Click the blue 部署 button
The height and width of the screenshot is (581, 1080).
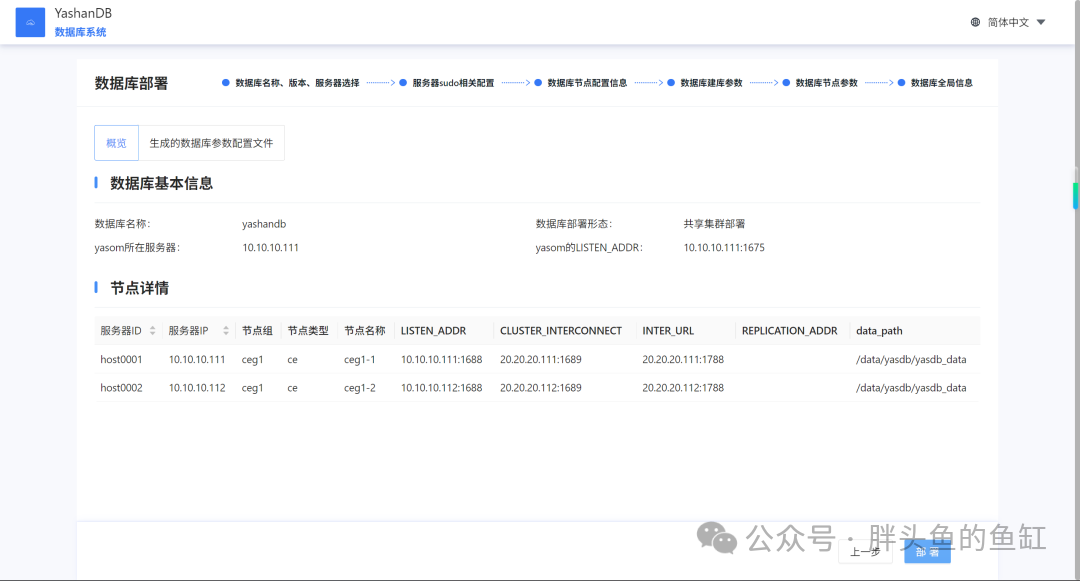click(x=927, y=551)
